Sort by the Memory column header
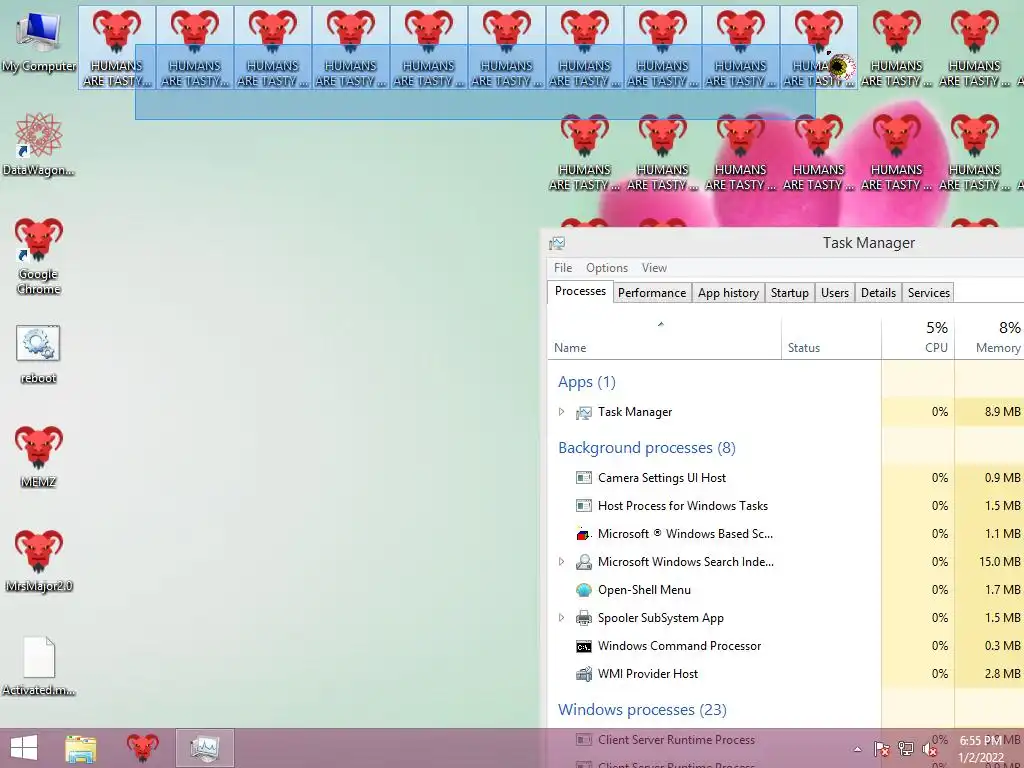The height and width of the screenshot is (768, 1024). 989,338
